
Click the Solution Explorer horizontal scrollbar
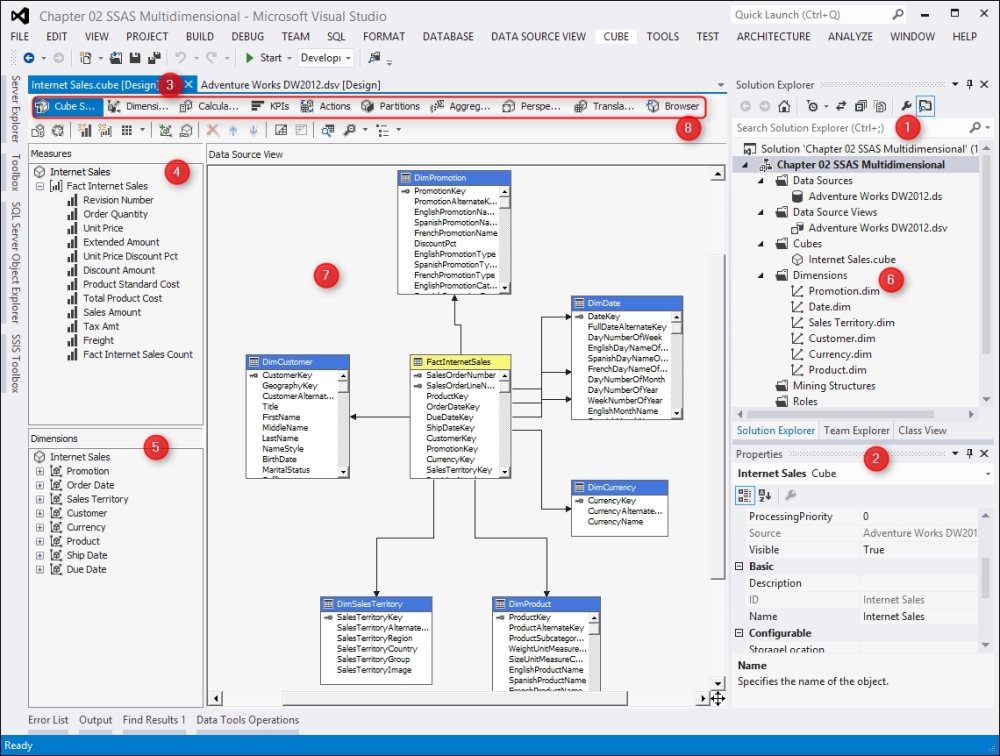[855, 414]
